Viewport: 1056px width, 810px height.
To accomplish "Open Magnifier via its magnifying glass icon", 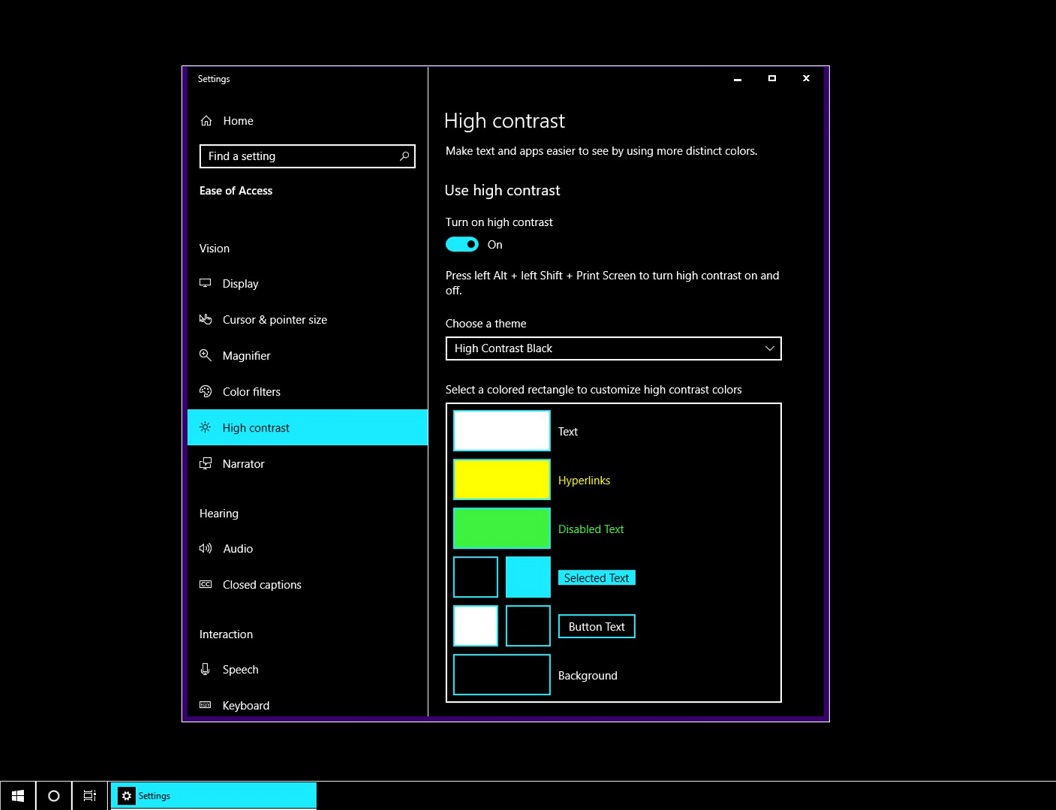I will (x=206, y=356).
